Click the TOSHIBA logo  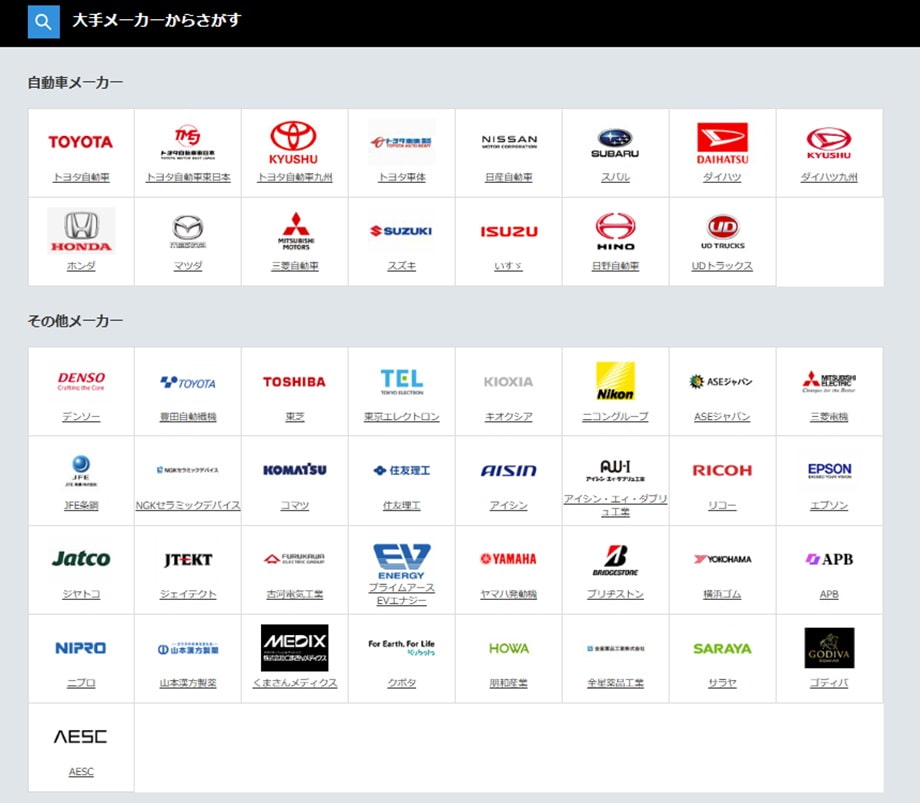[x=295, y=382]
